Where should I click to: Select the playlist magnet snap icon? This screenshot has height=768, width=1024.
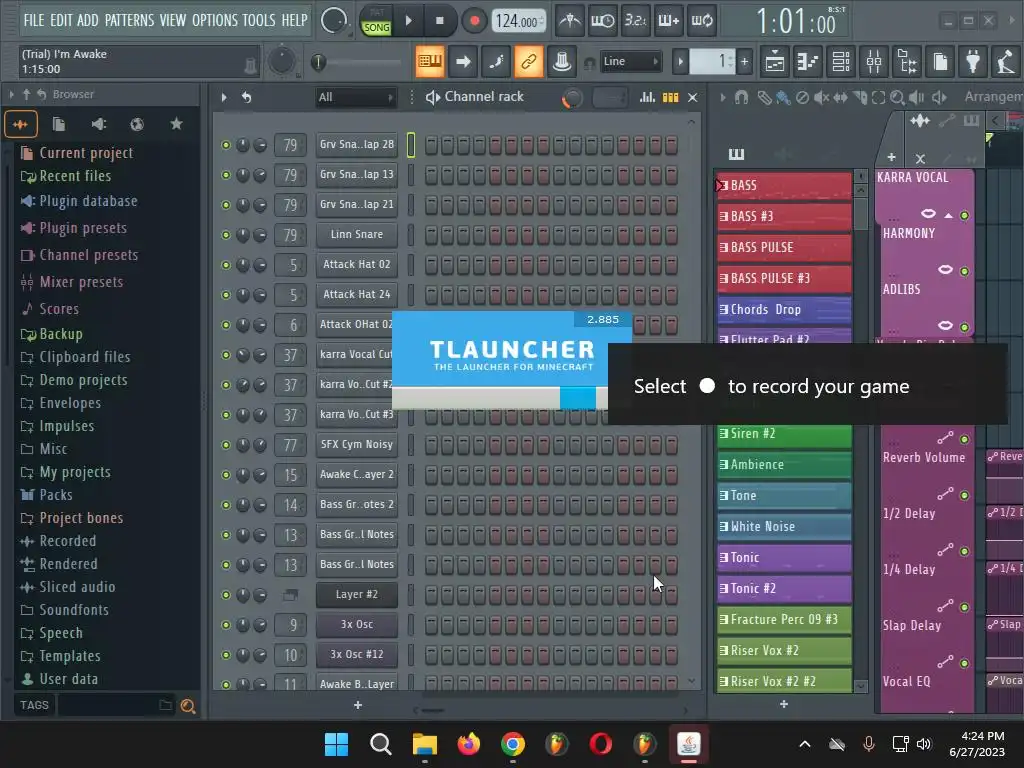point(741,98)
